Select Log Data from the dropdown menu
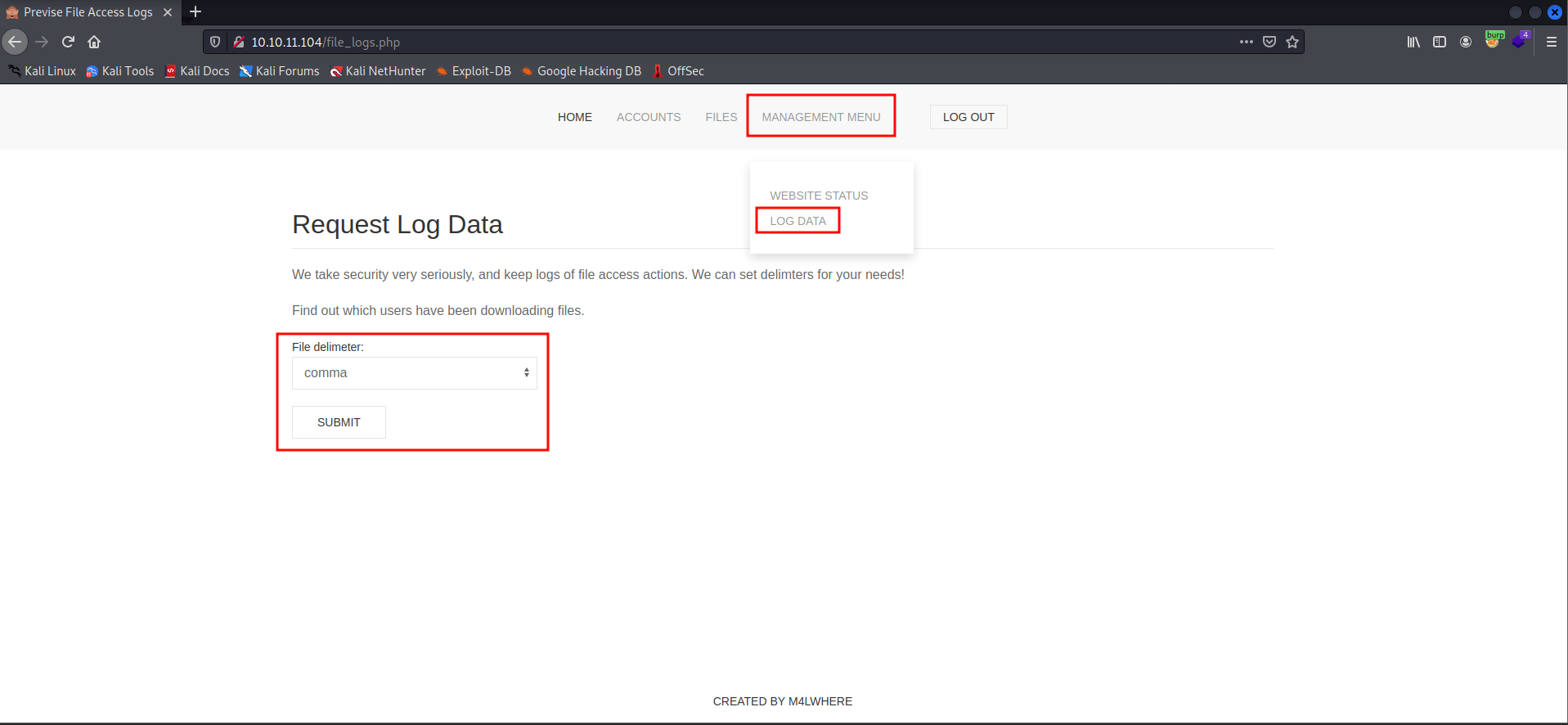Viewport: 1568px width, 725px height. point(797,221)
